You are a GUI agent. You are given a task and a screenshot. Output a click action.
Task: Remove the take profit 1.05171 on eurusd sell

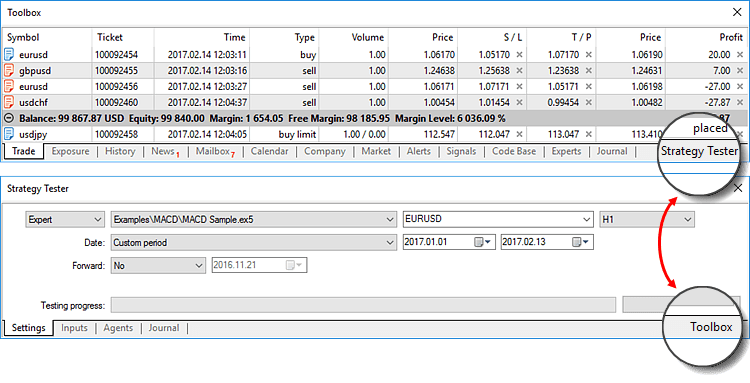click(588, 87)
